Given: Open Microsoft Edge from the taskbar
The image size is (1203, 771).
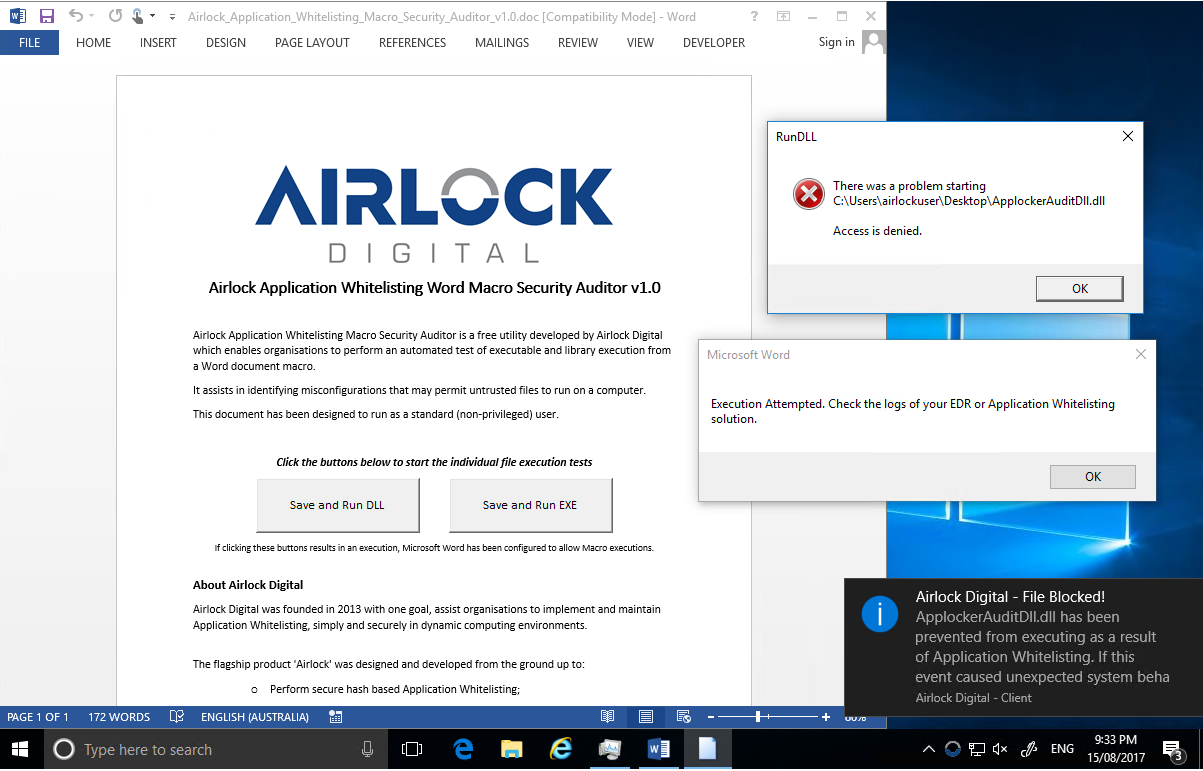Looking at the screenshot, I should (x=463, y=748).
